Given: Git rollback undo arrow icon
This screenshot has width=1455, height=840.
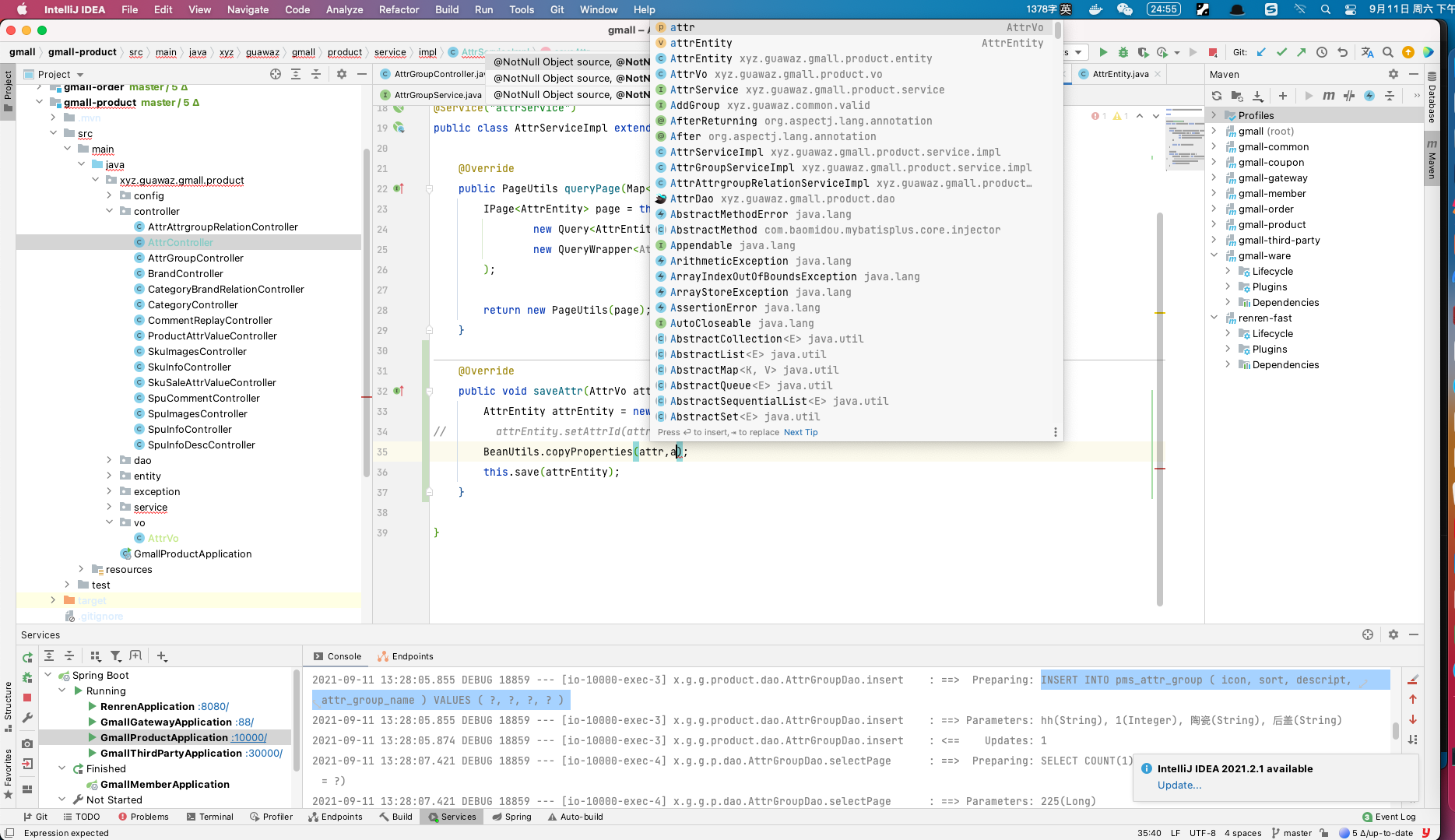Looking at the screenshot, I should 1342,52.
